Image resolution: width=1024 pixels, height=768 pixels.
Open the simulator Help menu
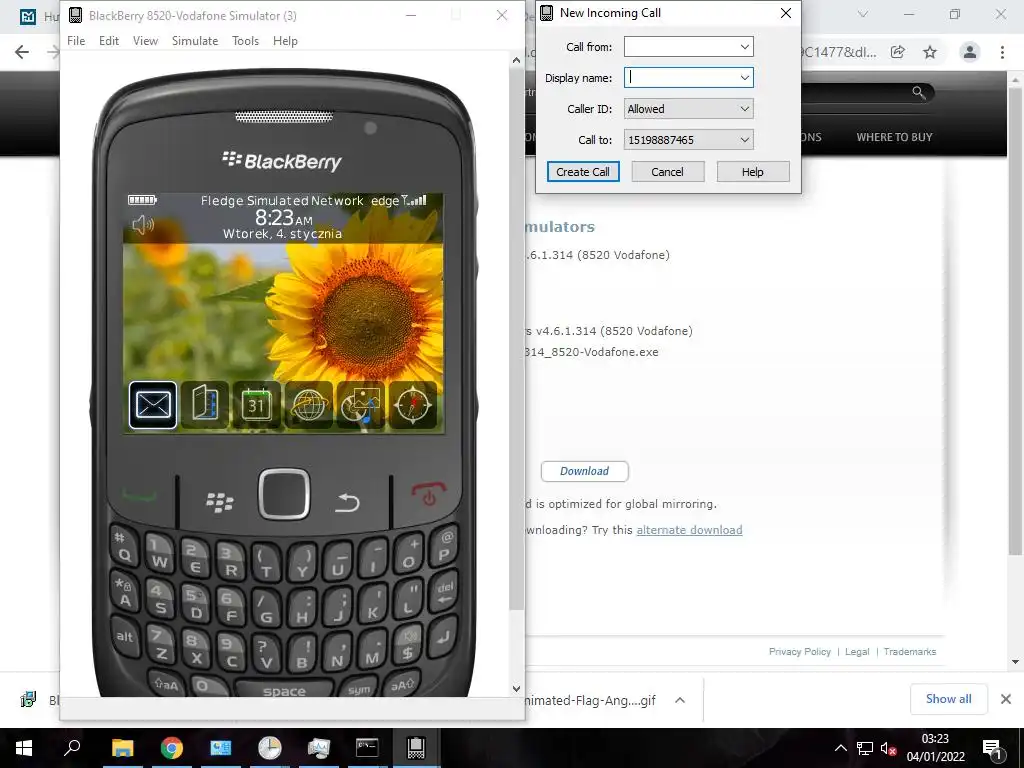tap(285, 40)
